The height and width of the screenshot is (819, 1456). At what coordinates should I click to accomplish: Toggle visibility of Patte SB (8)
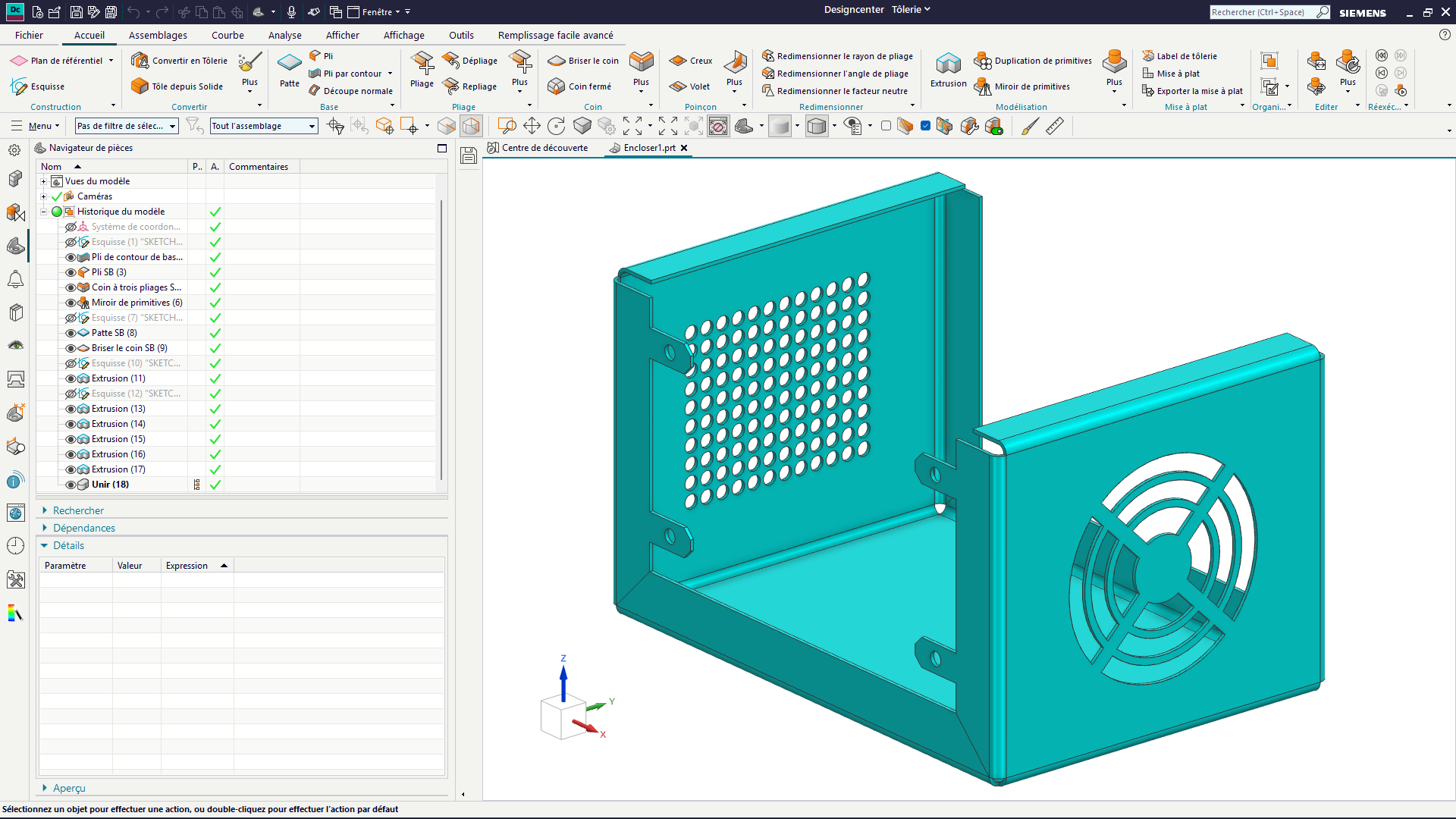tap(71, 333)
